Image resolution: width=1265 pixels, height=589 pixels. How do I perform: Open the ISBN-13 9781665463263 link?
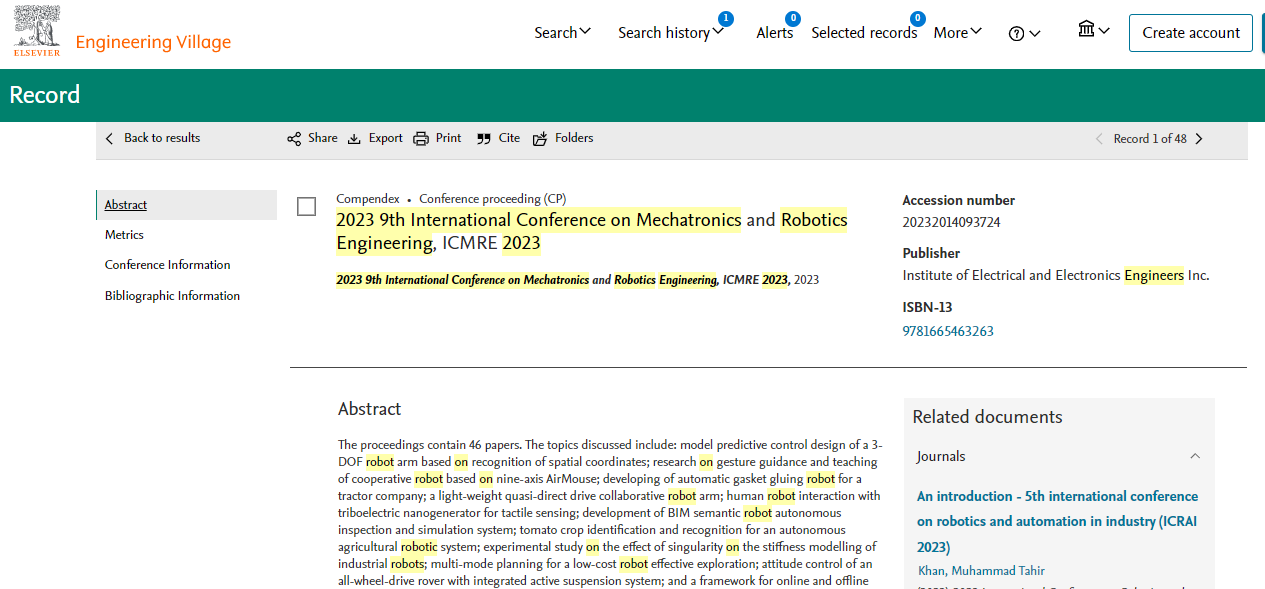click(948, 331)
